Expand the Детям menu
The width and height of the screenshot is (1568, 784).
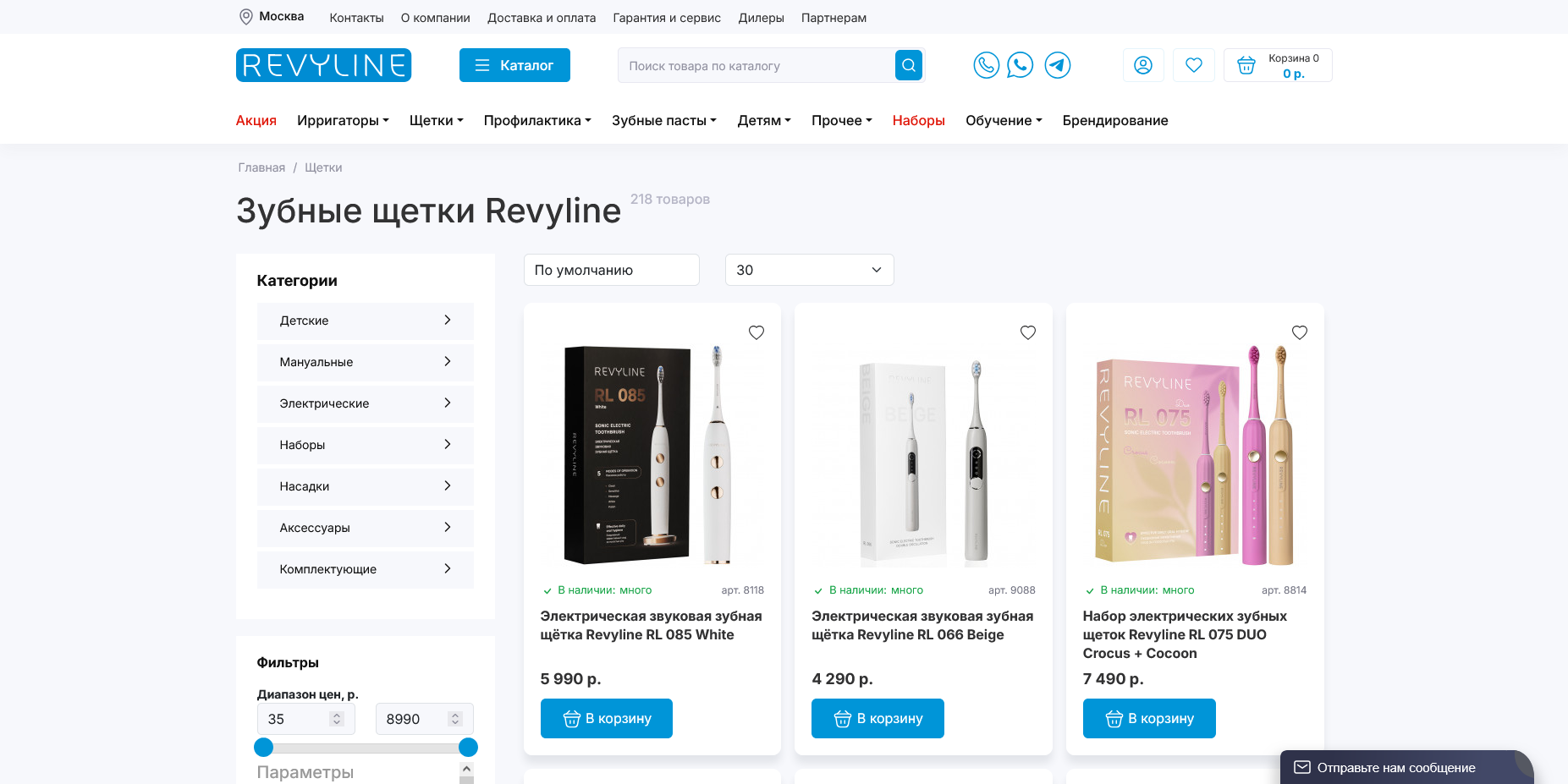point(764,120)
